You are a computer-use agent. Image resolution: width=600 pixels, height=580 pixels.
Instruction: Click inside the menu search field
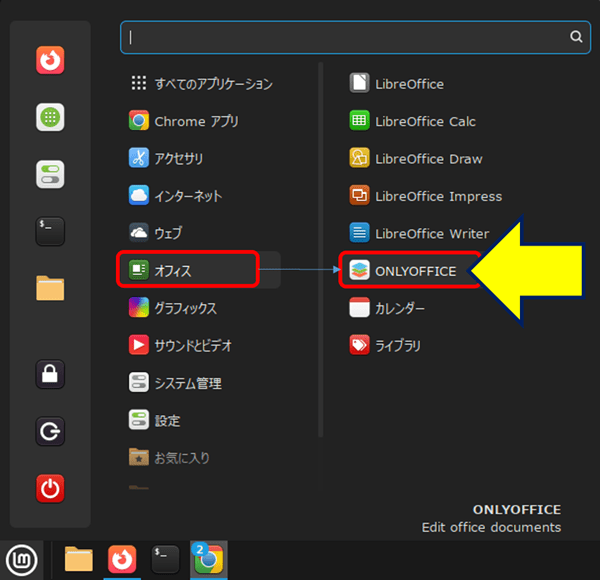coord(340,36)
